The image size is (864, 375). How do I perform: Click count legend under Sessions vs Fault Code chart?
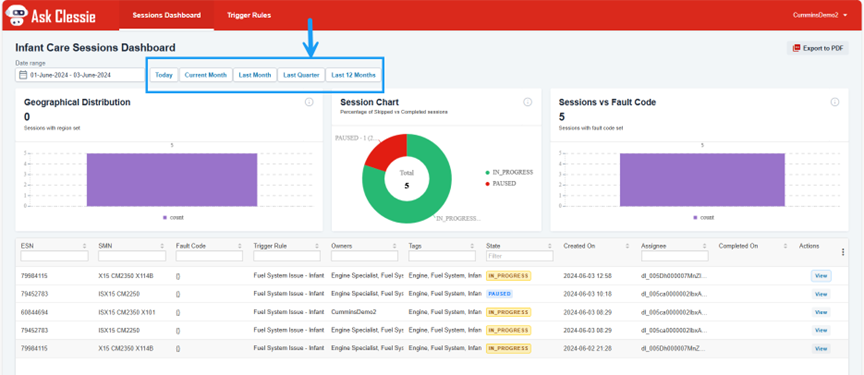point(704,218)
